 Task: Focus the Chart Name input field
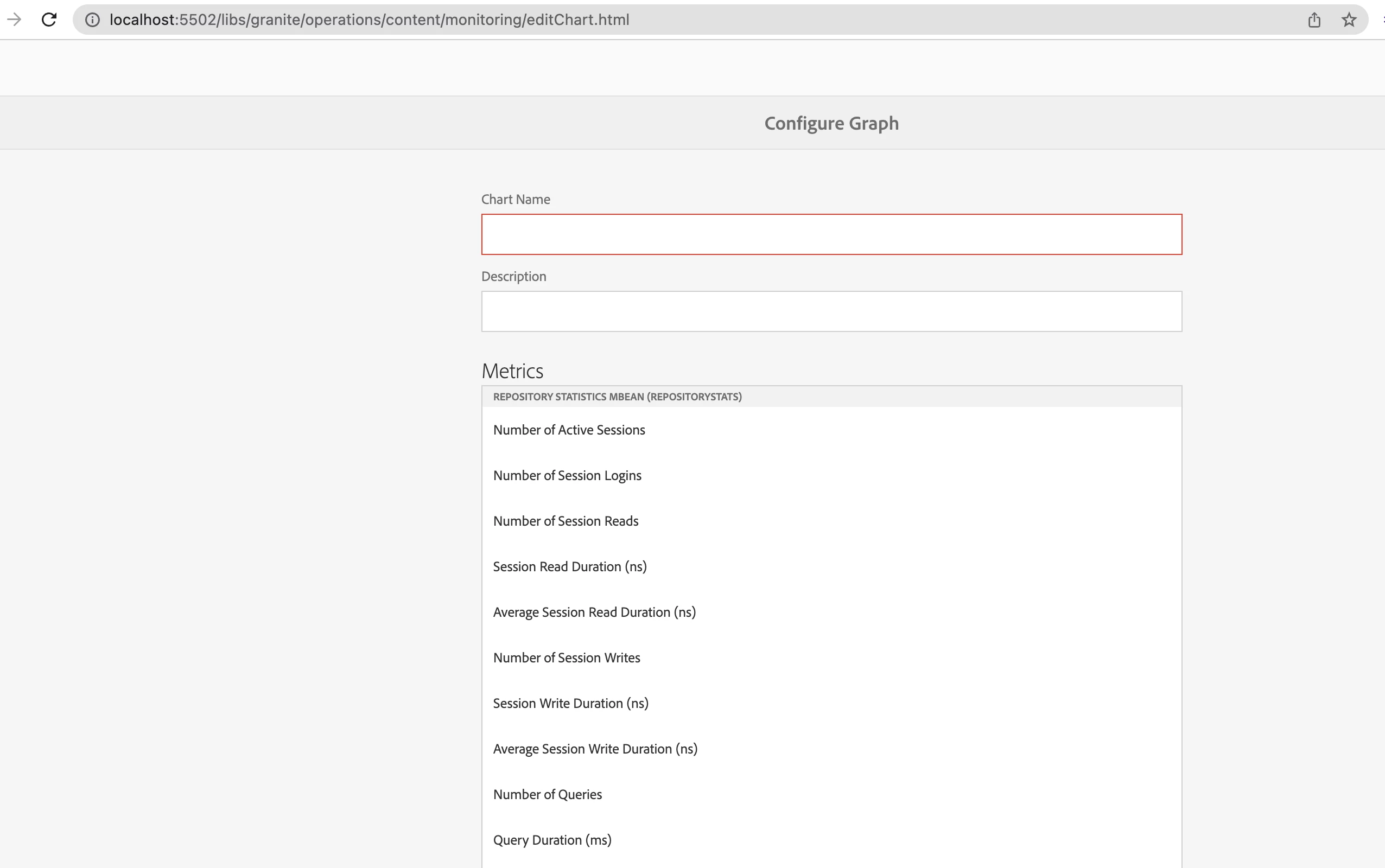pyautogui.click(x=831, y=234)
